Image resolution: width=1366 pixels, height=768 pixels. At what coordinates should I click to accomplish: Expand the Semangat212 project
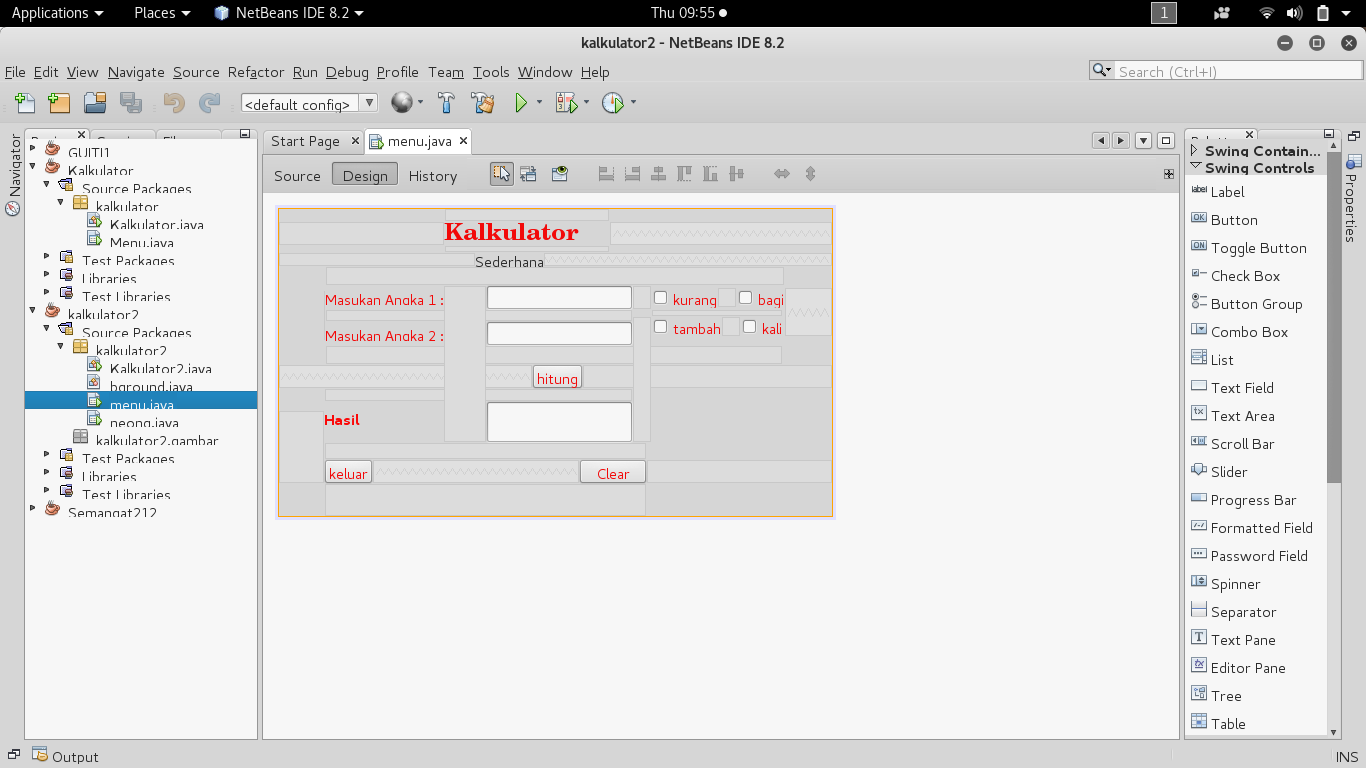click(x=32, y=508)
